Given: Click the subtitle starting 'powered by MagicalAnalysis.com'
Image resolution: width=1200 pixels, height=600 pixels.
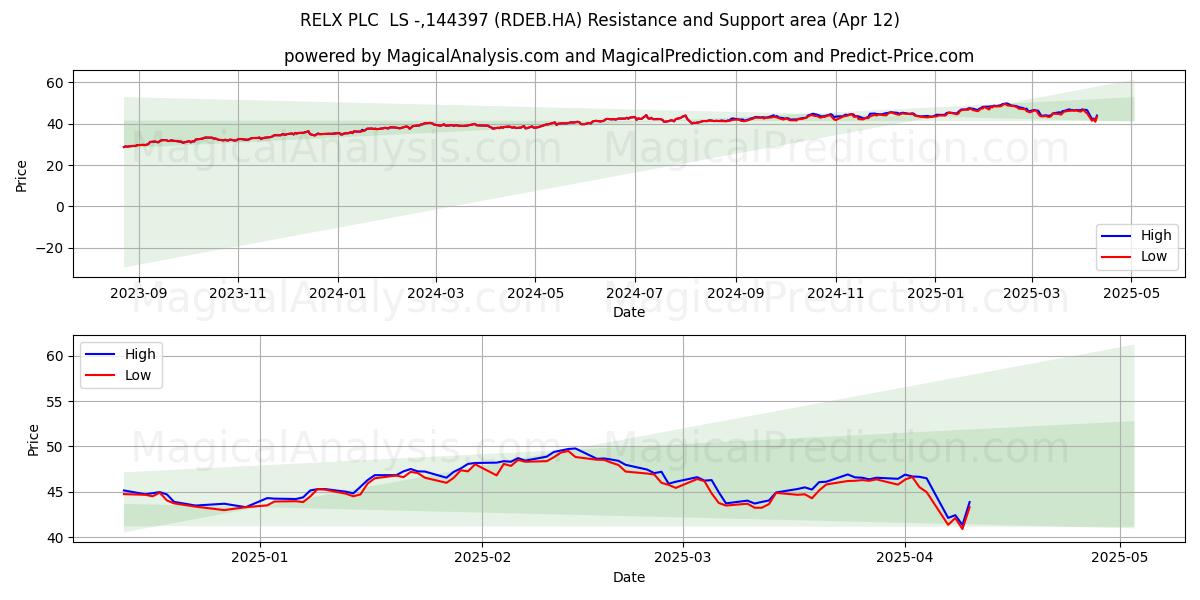Looking at the screenshot, I should (x=629, y=56).
